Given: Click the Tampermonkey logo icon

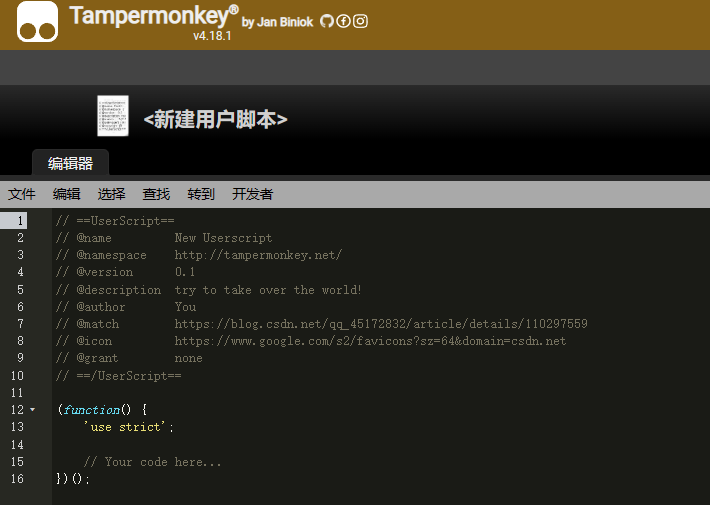Looking at the screenshot, I should [x=38, y=21].
